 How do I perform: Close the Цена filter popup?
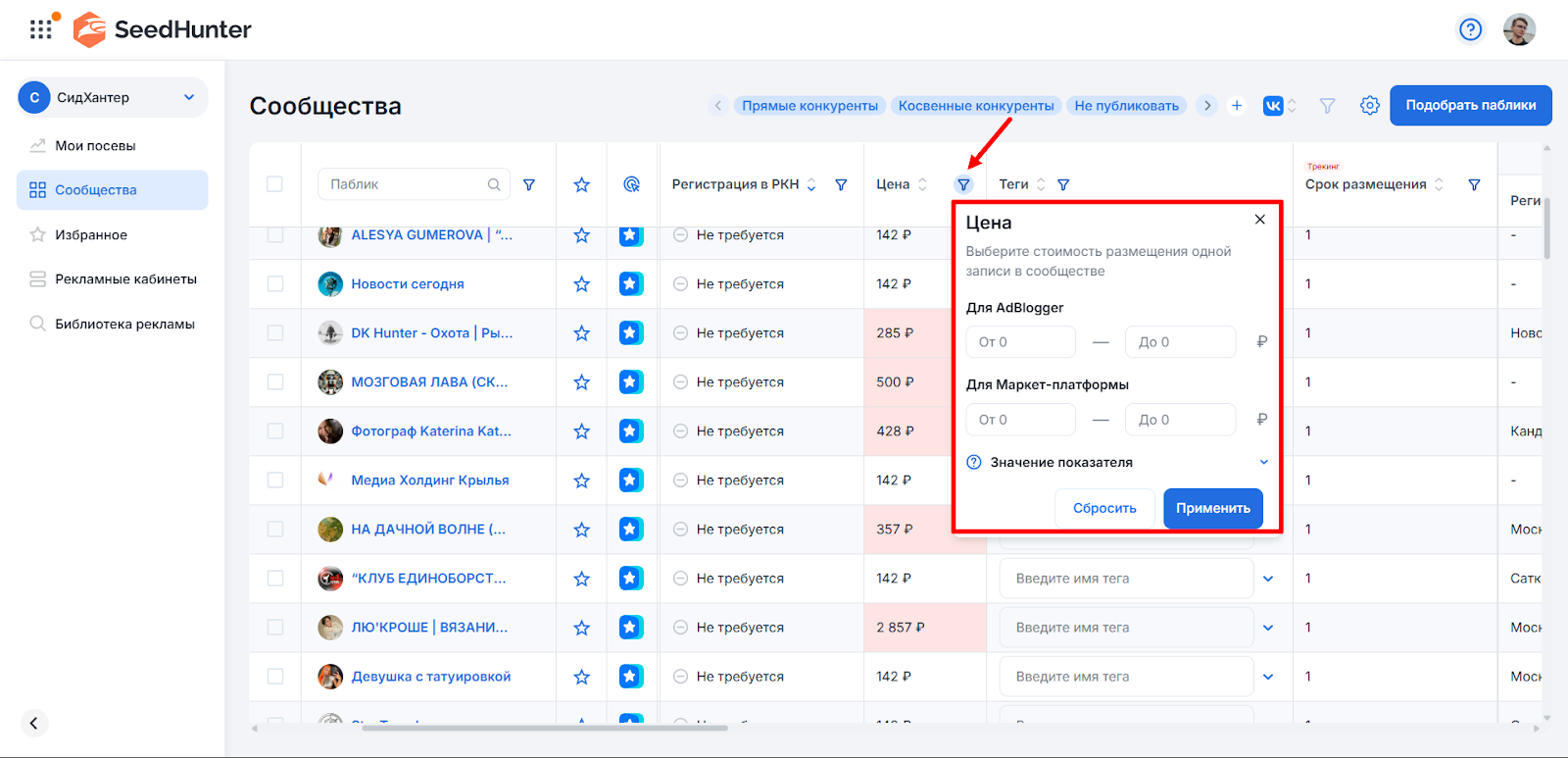tap(1259, 220)
